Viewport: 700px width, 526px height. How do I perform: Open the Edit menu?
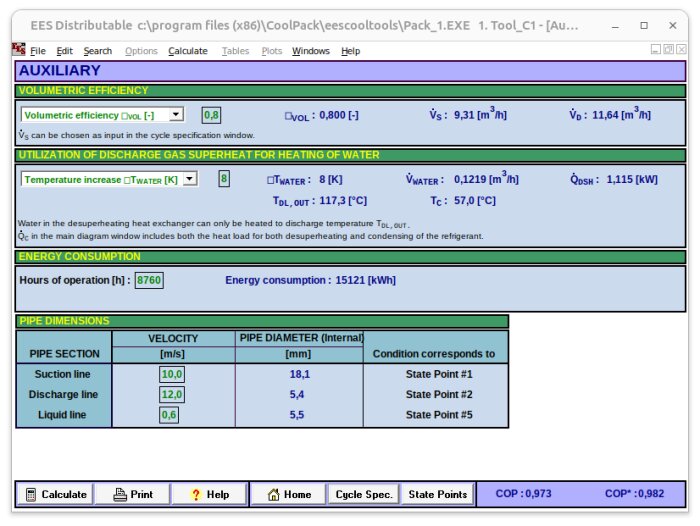(x=64, y=51)
